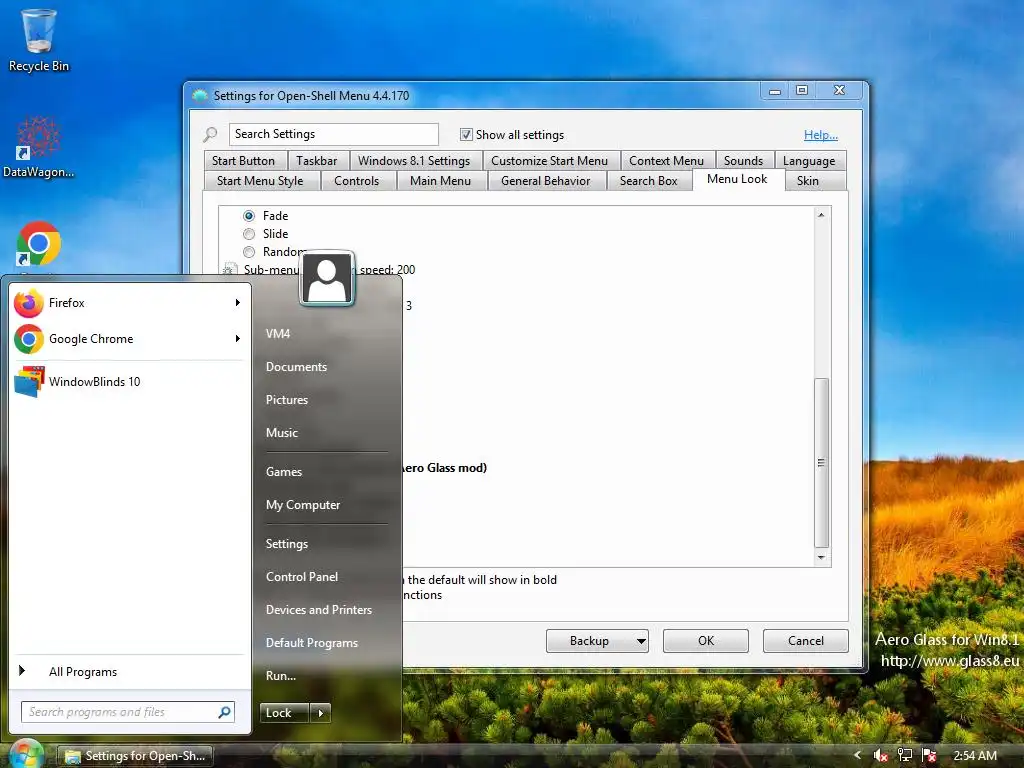Expand the Google Chrome jump list arrow
1024x768 pixels.
pos(238,338)
